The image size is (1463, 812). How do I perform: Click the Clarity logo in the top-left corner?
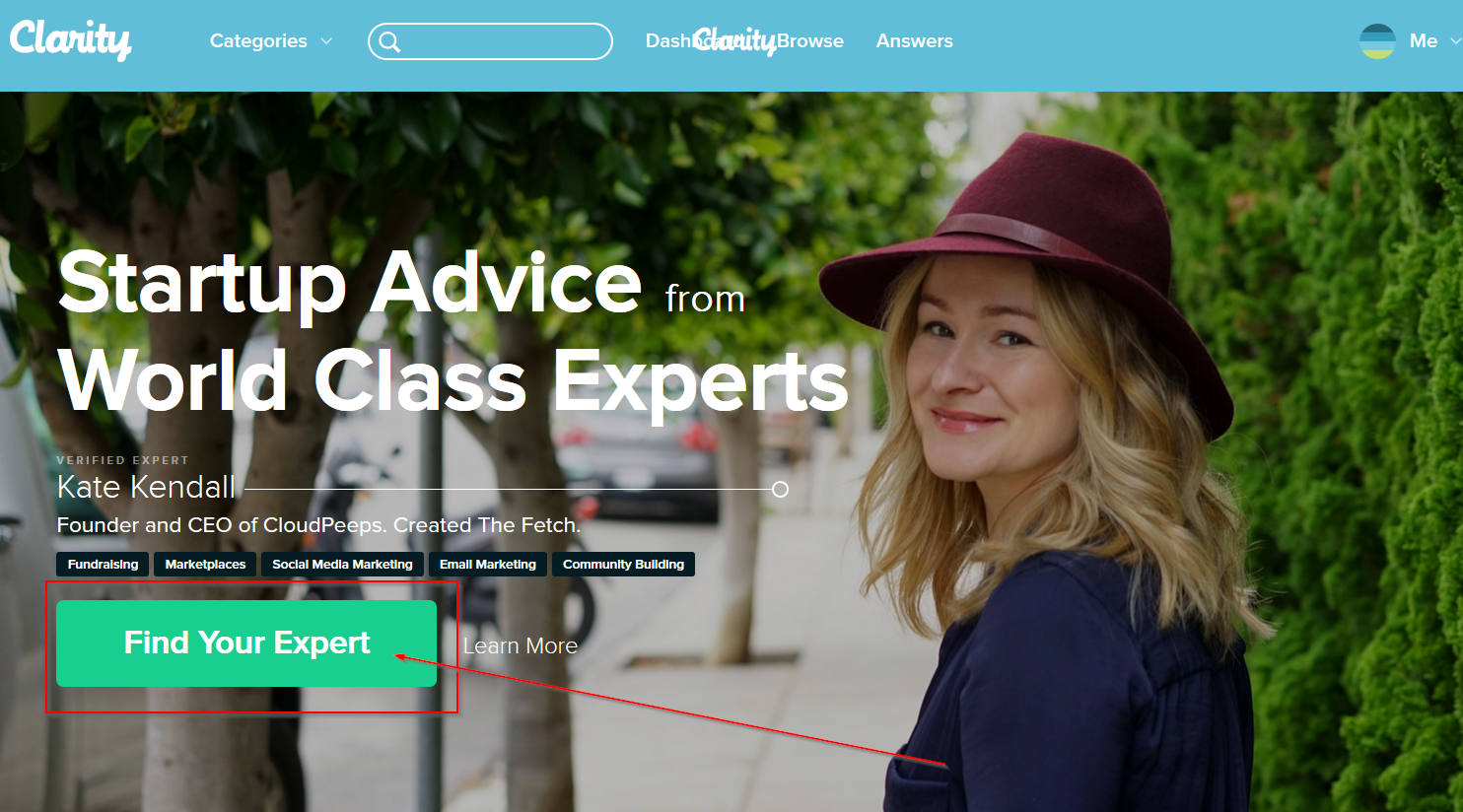pyautogui.click(x=70, y=39)
